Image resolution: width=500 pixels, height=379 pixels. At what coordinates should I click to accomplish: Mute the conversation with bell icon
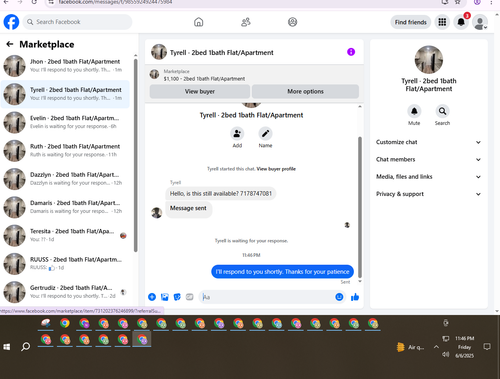coord(414,111)
